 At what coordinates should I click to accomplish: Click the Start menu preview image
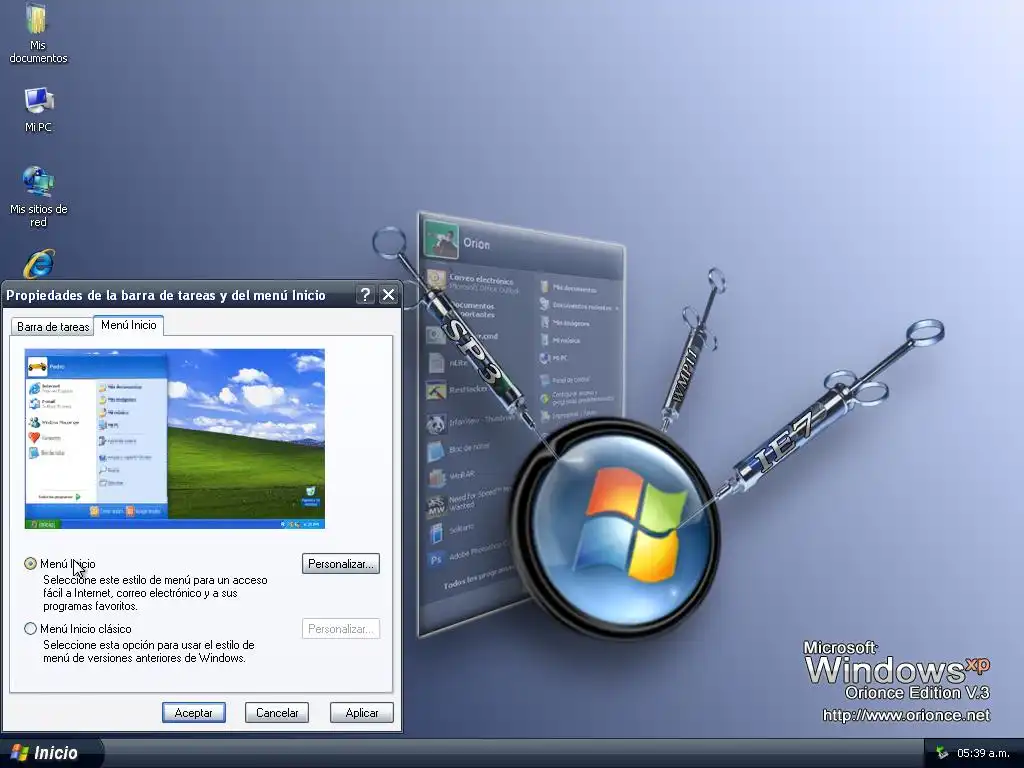pyautogui.click(x=174, y=439)
